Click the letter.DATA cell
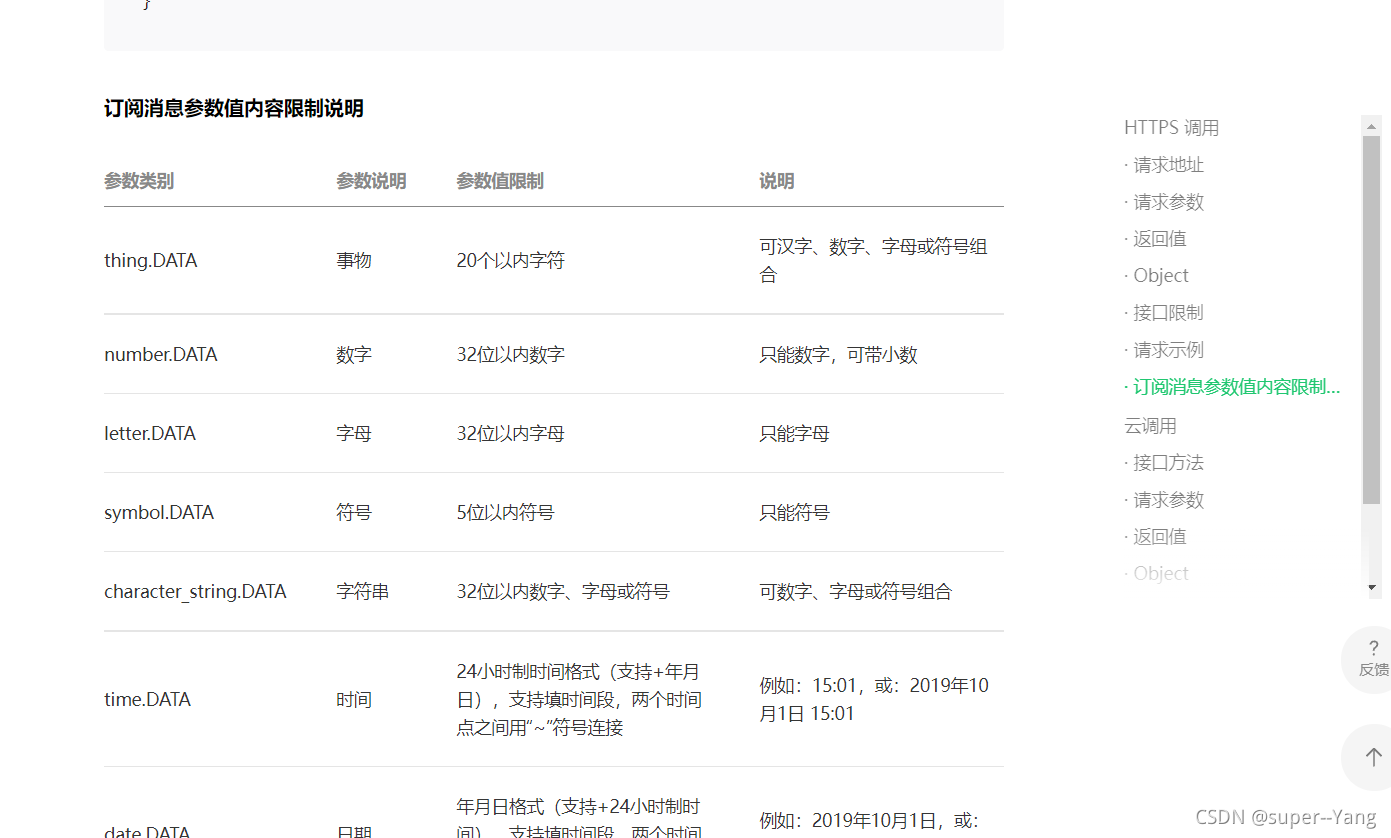 (x=150, y=434)
